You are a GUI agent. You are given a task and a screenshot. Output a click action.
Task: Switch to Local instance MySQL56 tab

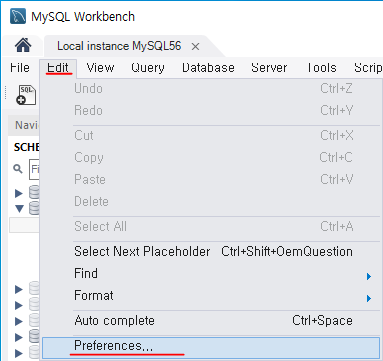[119, 46]
